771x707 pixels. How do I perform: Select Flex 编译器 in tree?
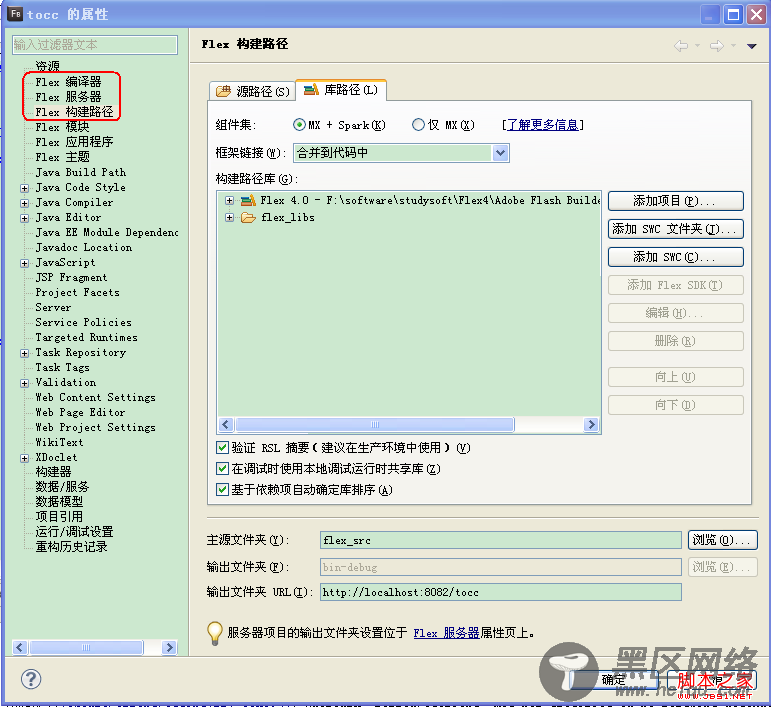coord(68,82)
